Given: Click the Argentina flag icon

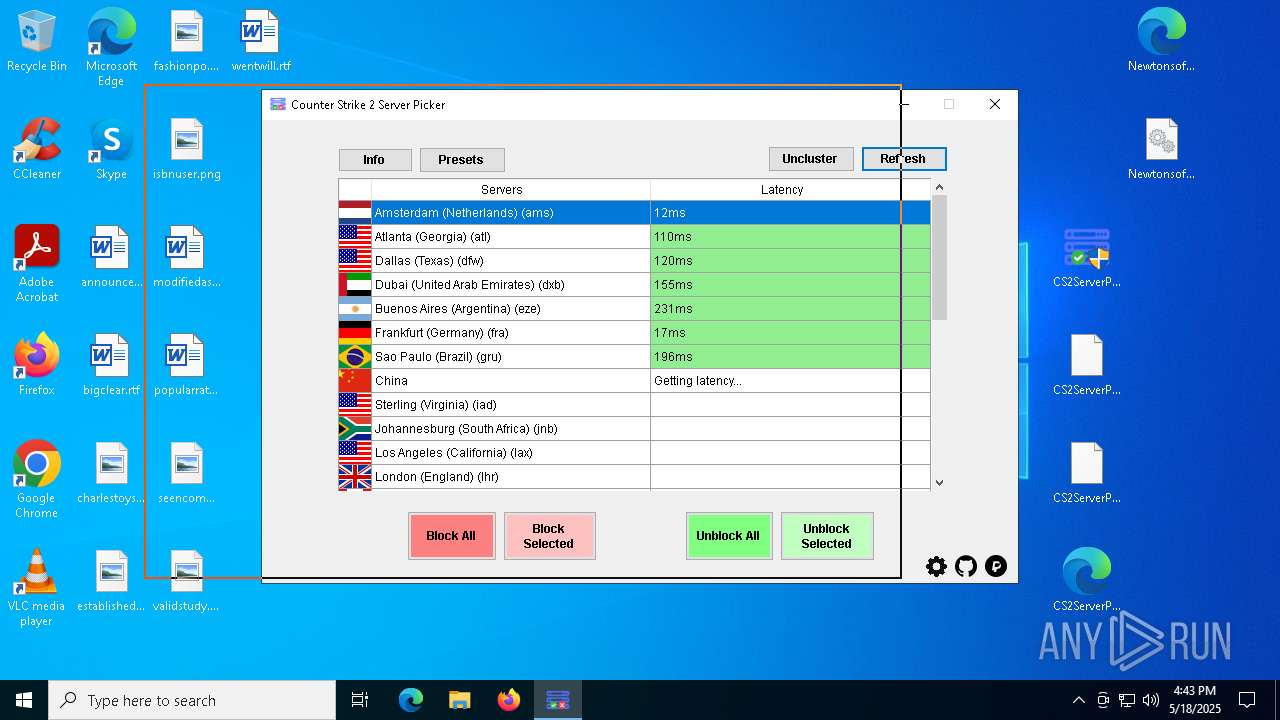Looking at the screenshot, I should pos(355,309).
